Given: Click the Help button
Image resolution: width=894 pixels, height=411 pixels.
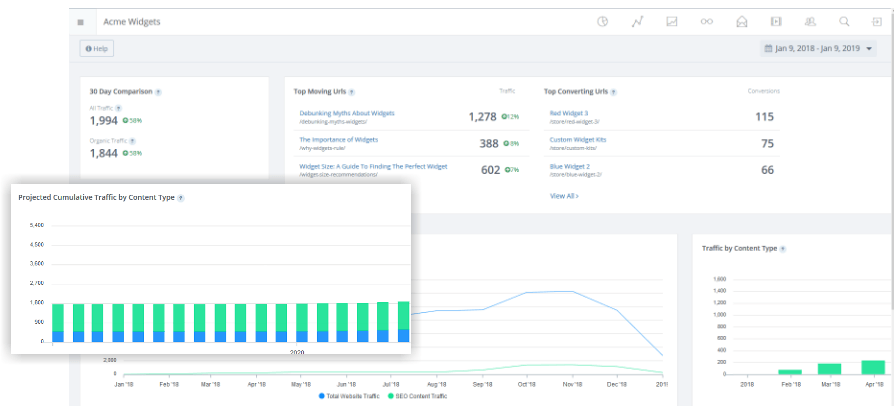Looking at the screenshot, I should (97, 49).
